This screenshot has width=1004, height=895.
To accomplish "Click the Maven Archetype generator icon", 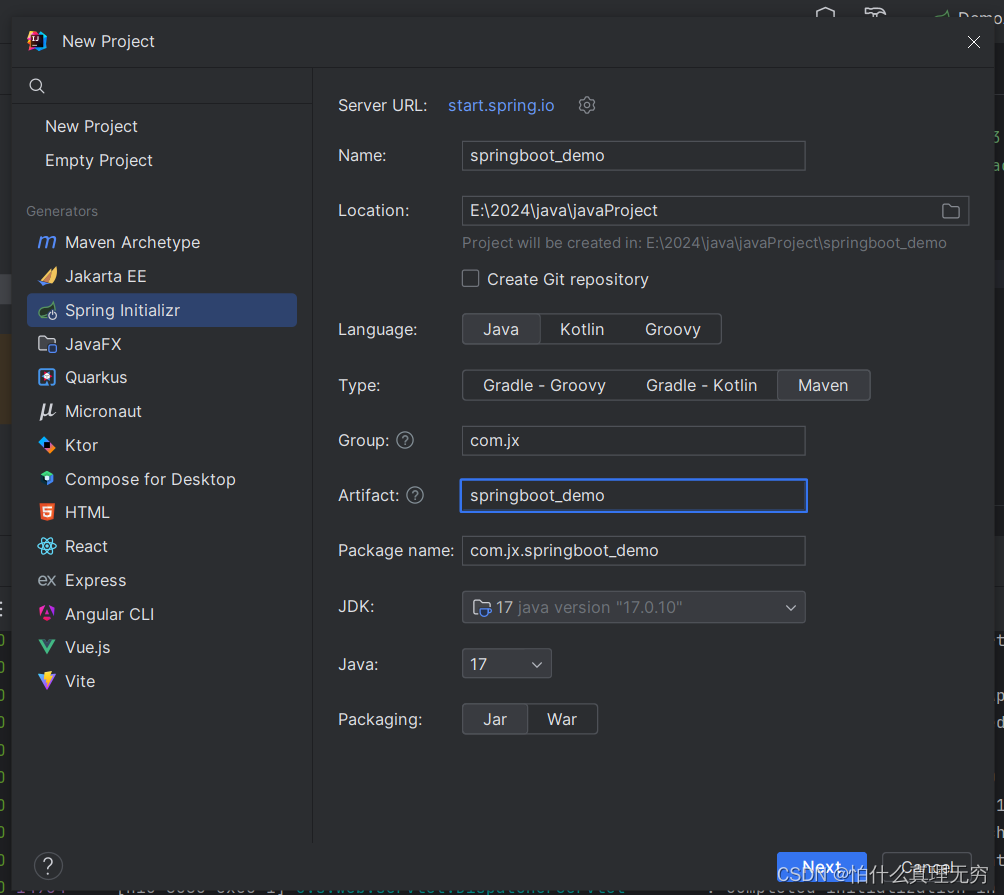I will [x=47, y=242].
